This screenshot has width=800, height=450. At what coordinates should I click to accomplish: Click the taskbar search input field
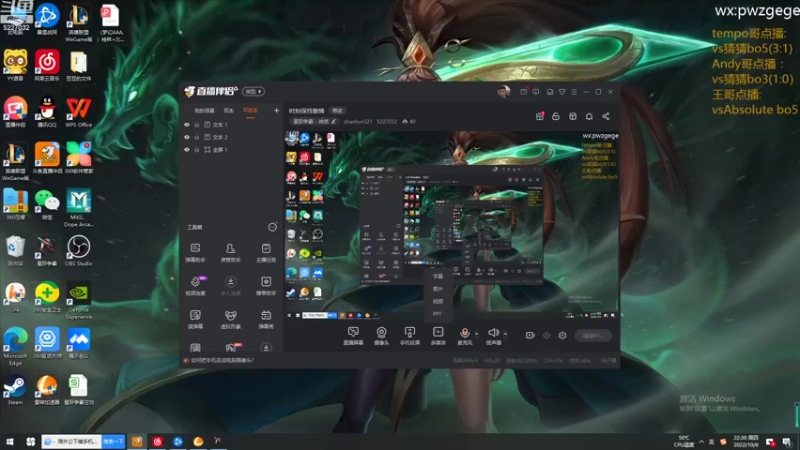point(72,441)
